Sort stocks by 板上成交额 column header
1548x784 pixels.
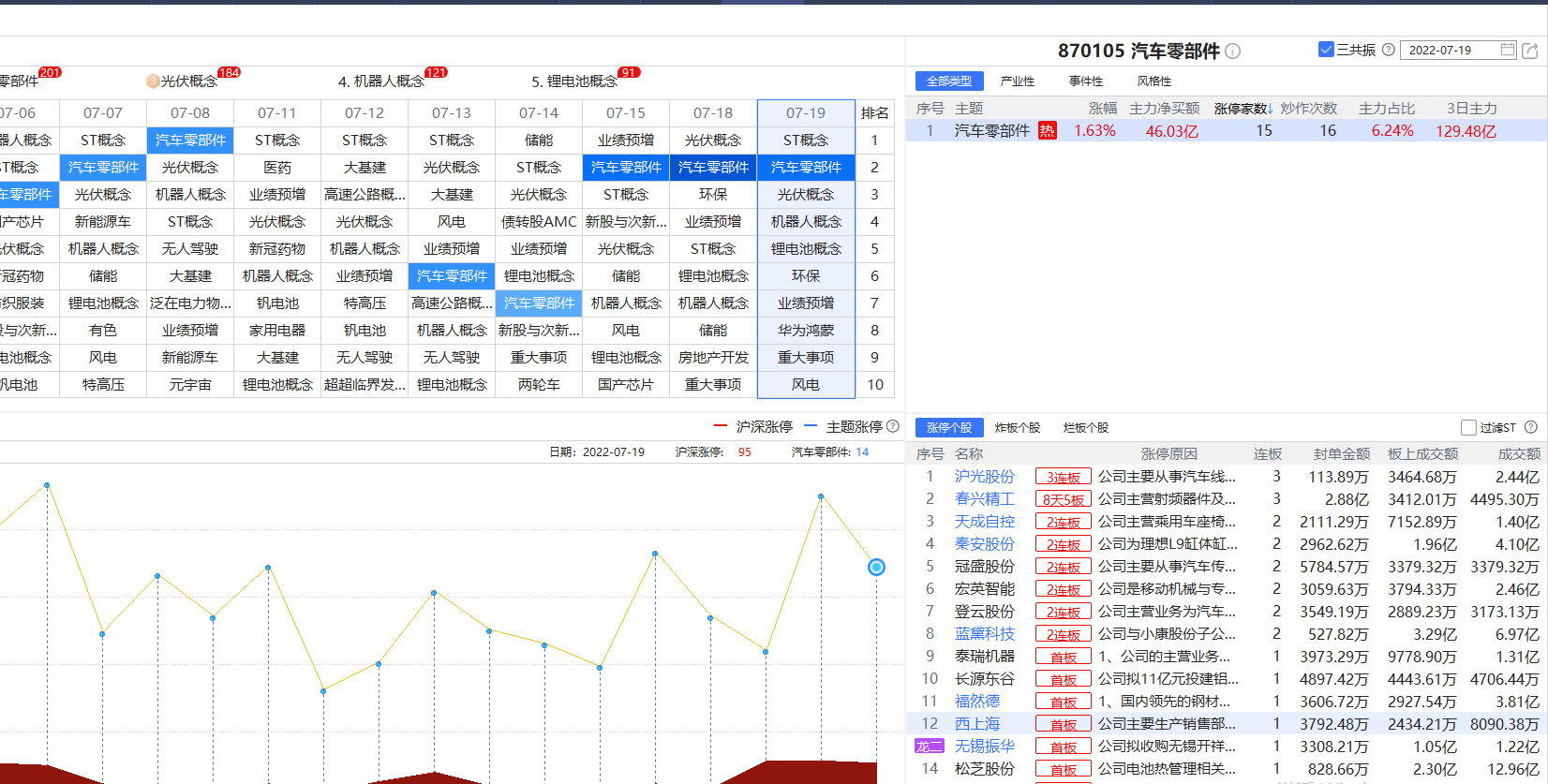click(x=1422, y=454)
